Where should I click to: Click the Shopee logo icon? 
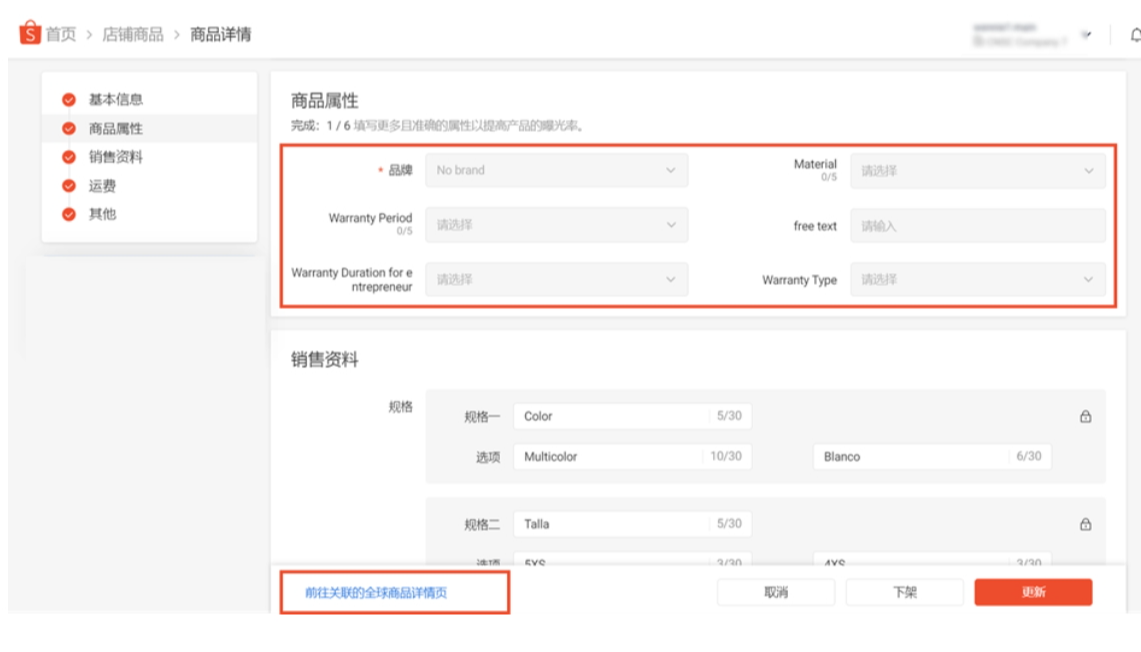pos(29,33)
